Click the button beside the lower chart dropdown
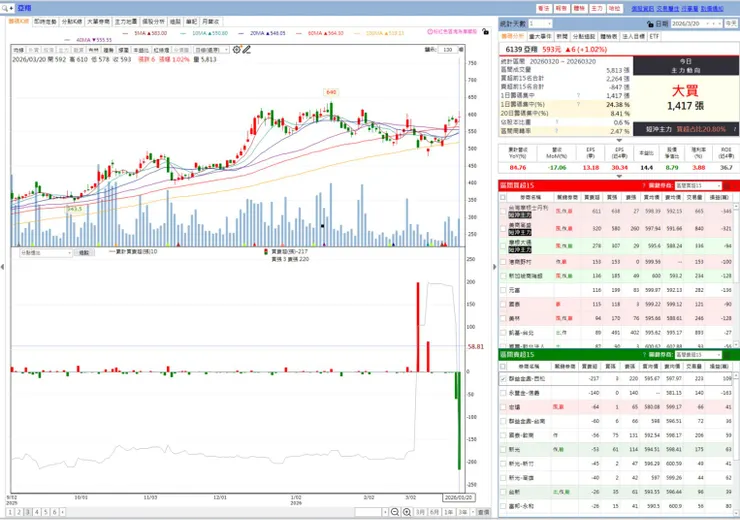Image resolution: width=740 pixels, height=520 pixels. click(x=84, y=253)
